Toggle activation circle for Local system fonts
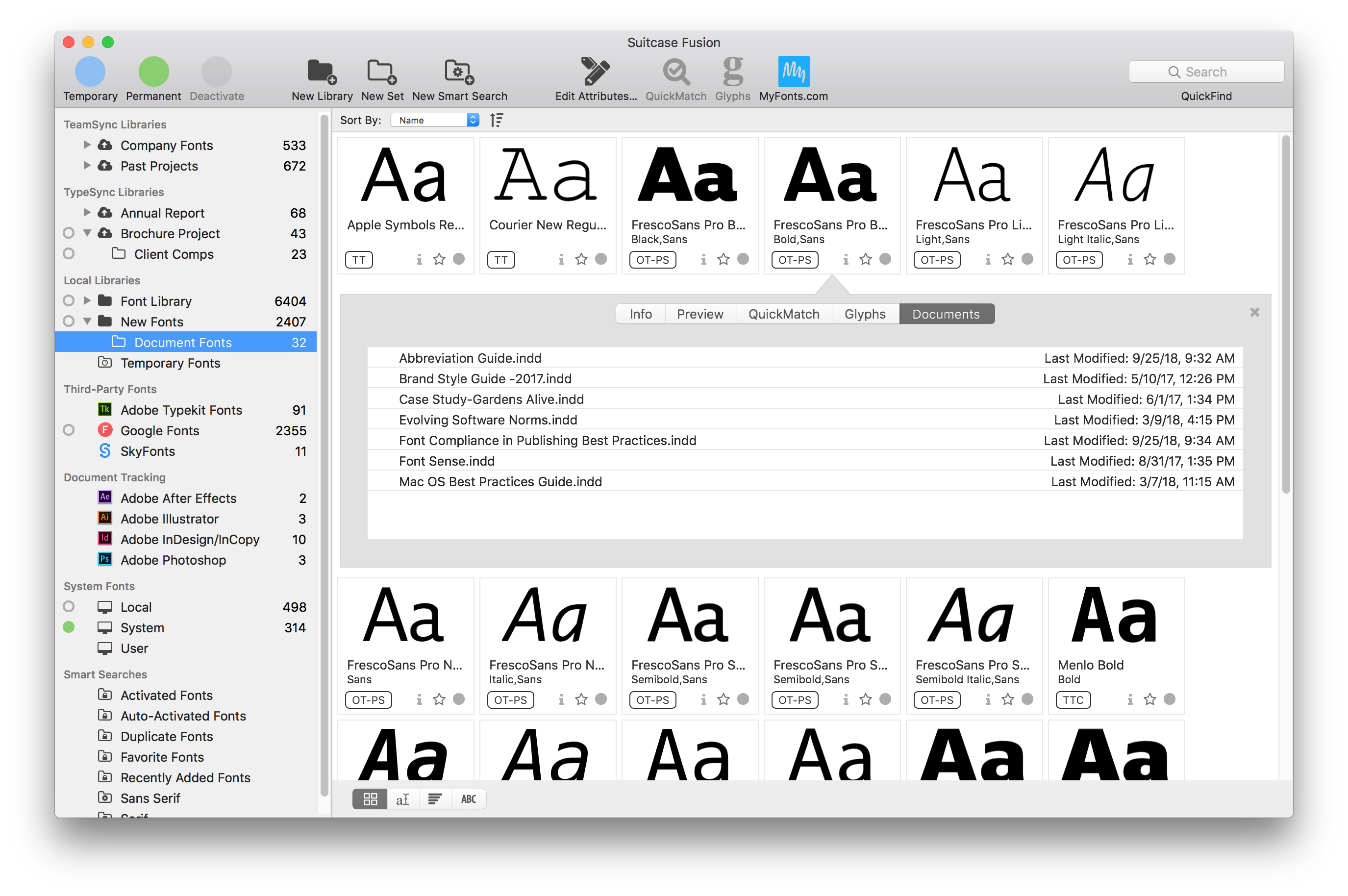The height and width of the screenshot is (896, 1348). (69, 606)
